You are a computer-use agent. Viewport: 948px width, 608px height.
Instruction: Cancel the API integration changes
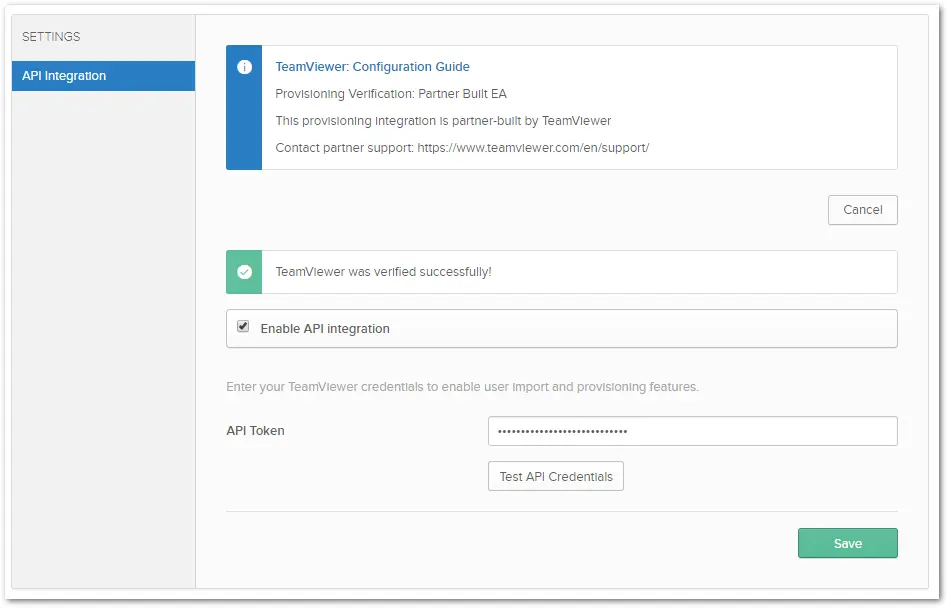(862, 210)
